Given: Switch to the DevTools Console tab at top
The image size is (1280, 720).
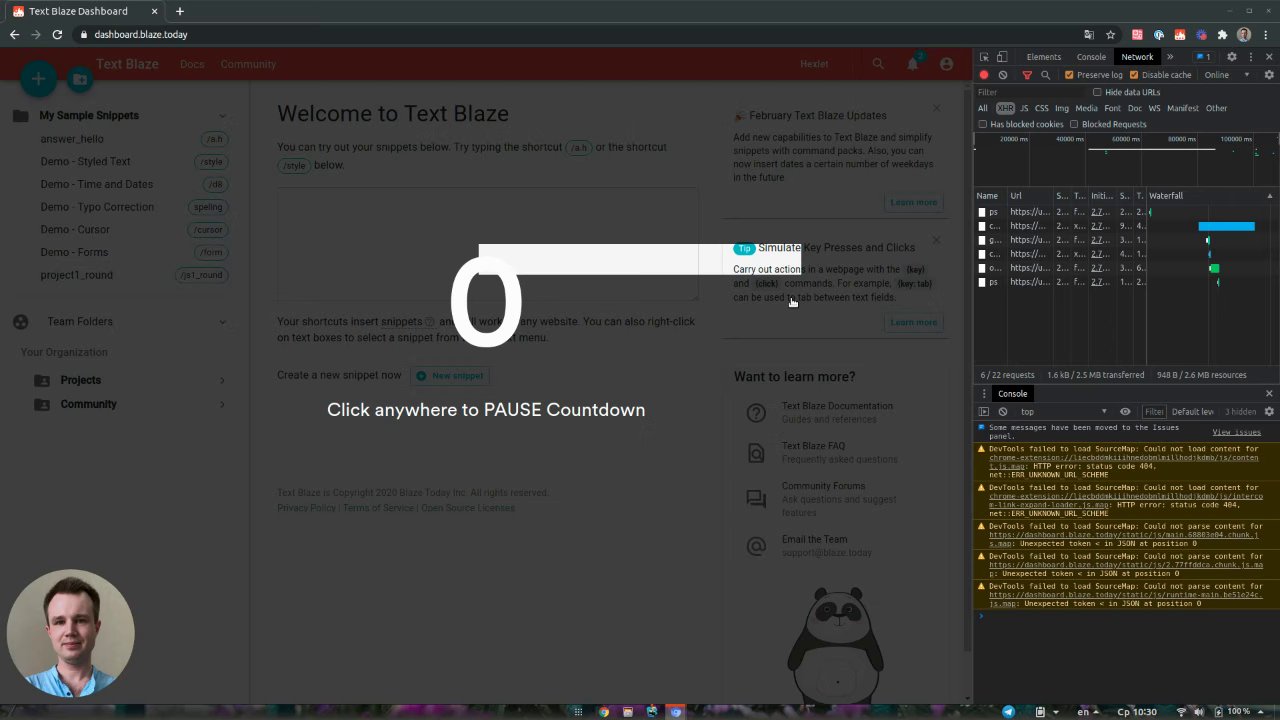Looking at the screenshot, I should (x=1091, y=57).
